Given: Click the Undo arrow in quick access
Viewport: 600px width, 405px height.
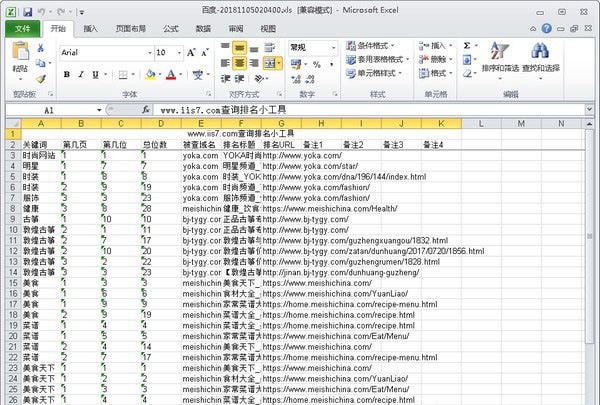Looking at the screenshot, I should point(41,12).
